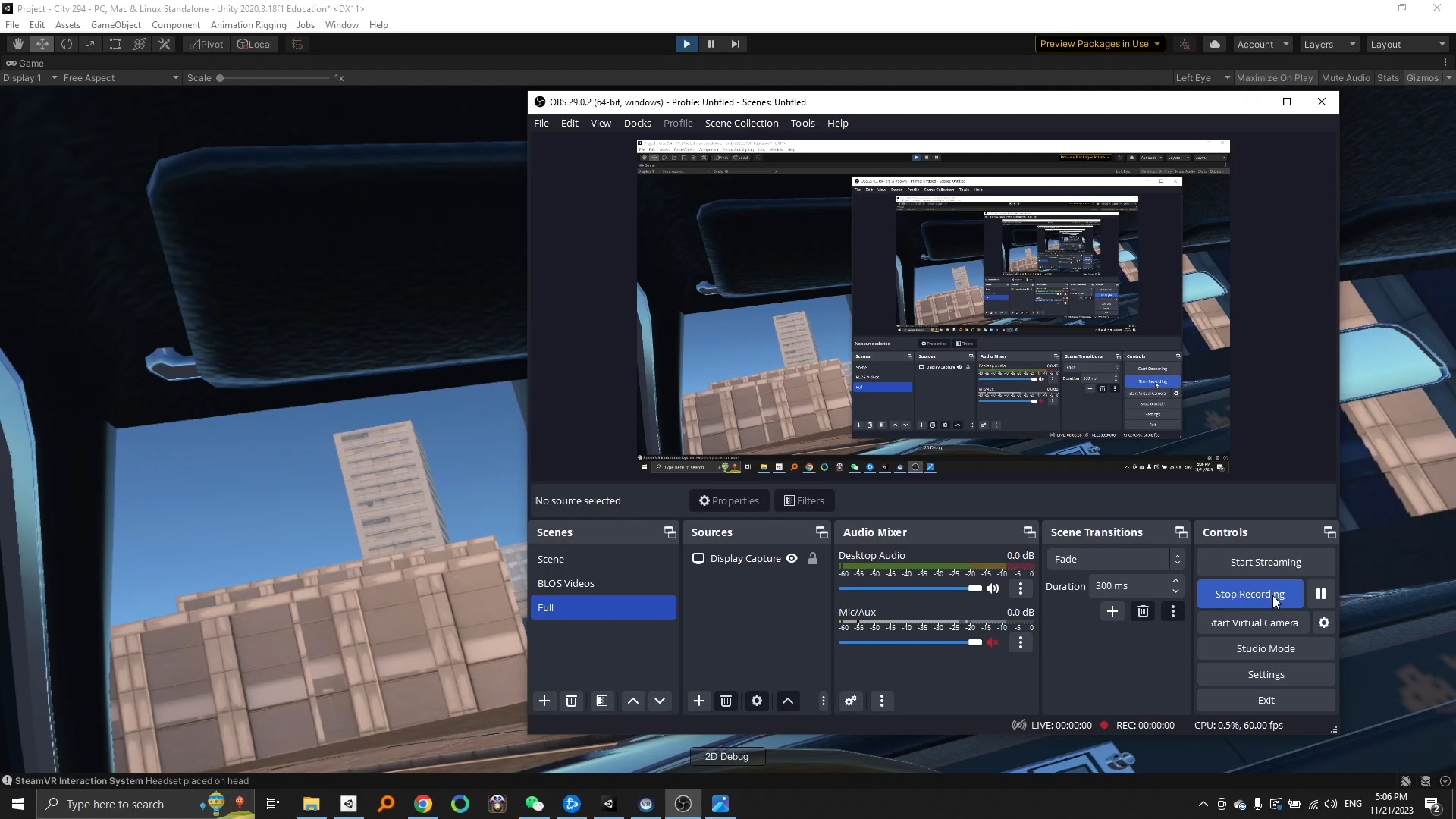This screenshot has height=819, width=1456.
Task: Open advanced audio properties gears icon
Action: click(851, 701)
